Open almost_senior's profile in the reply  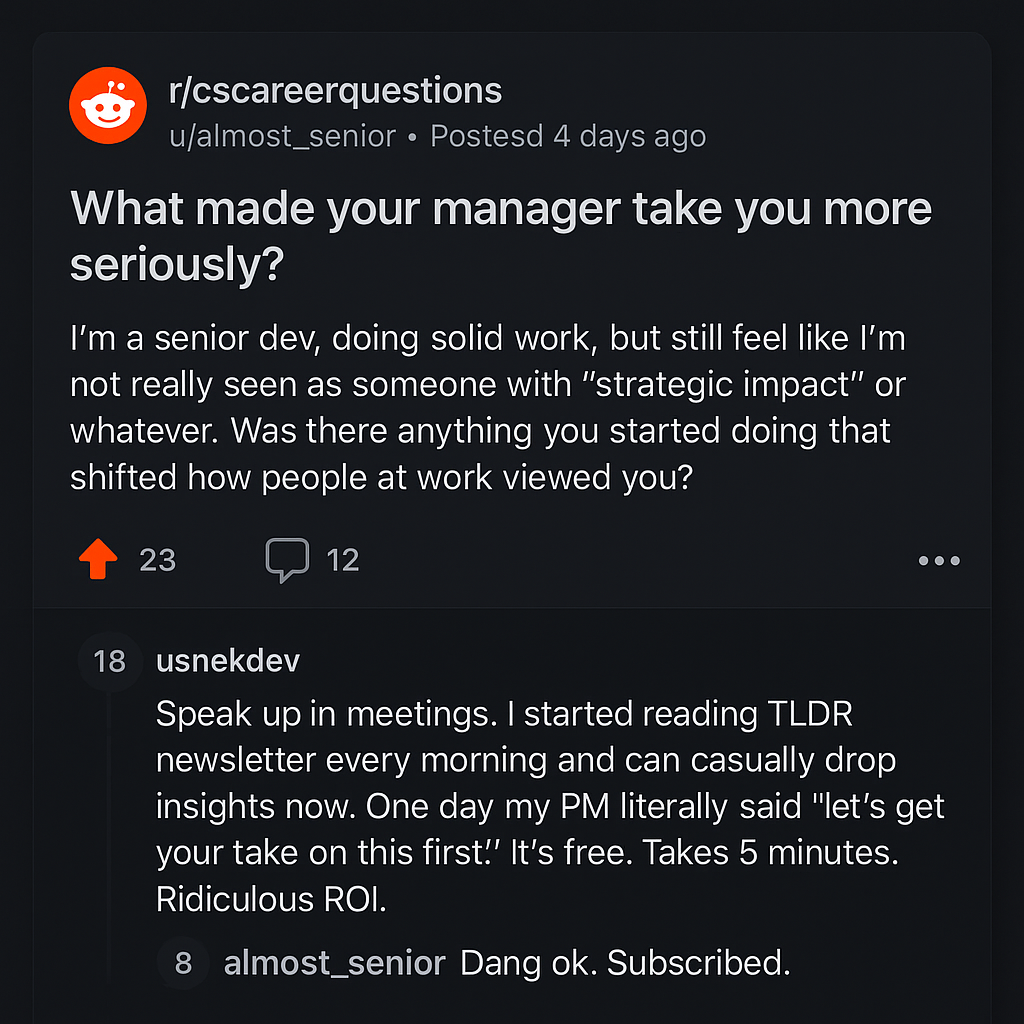334,963
